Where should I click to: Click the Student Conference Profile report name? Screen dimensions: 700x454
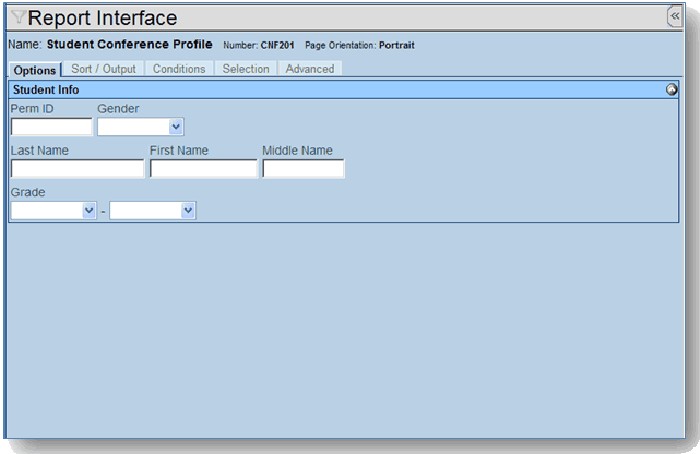click(x=129, y=45)
